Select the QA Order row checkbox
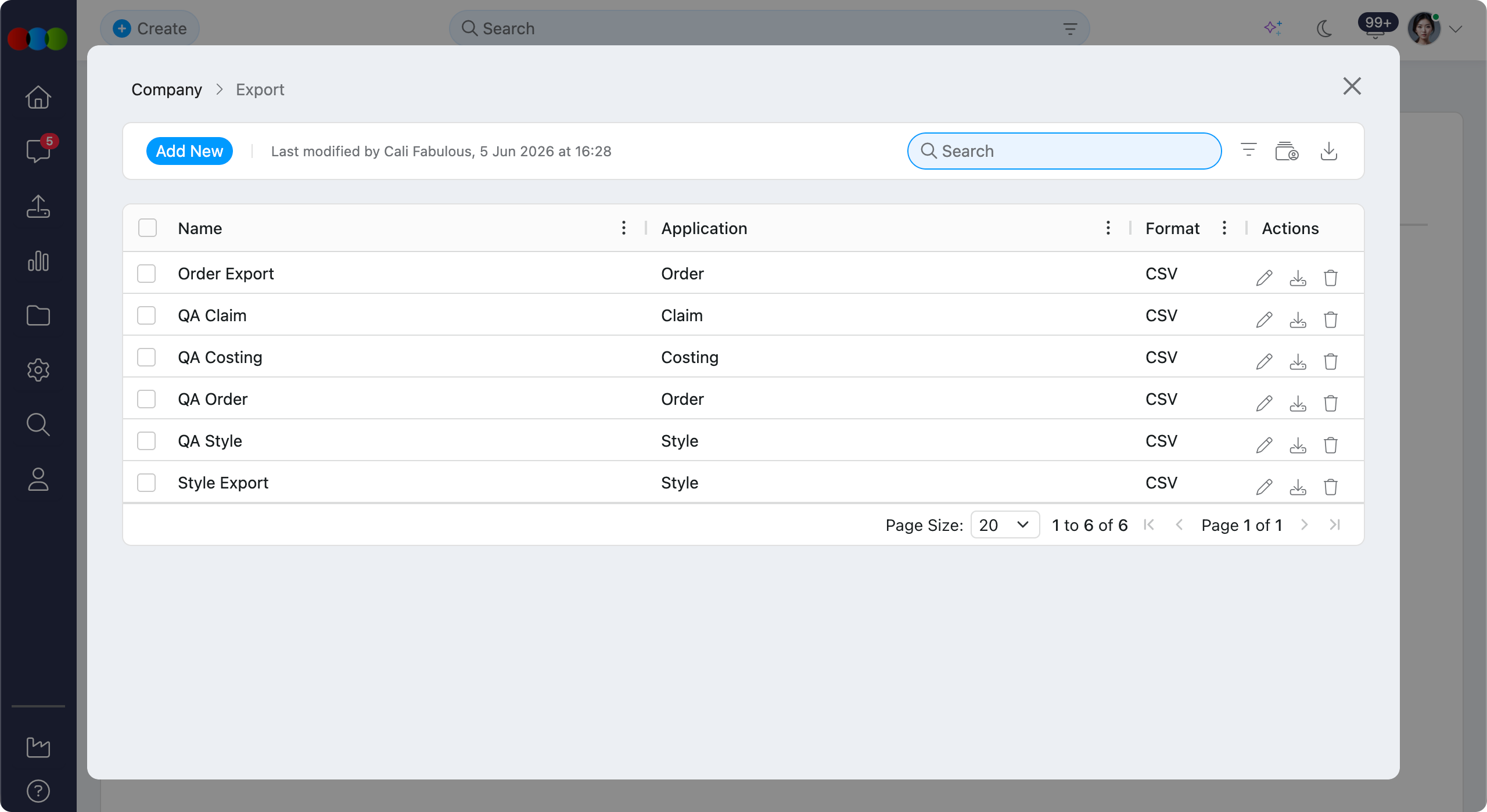The image size is (1487, 812). [146, 399]
